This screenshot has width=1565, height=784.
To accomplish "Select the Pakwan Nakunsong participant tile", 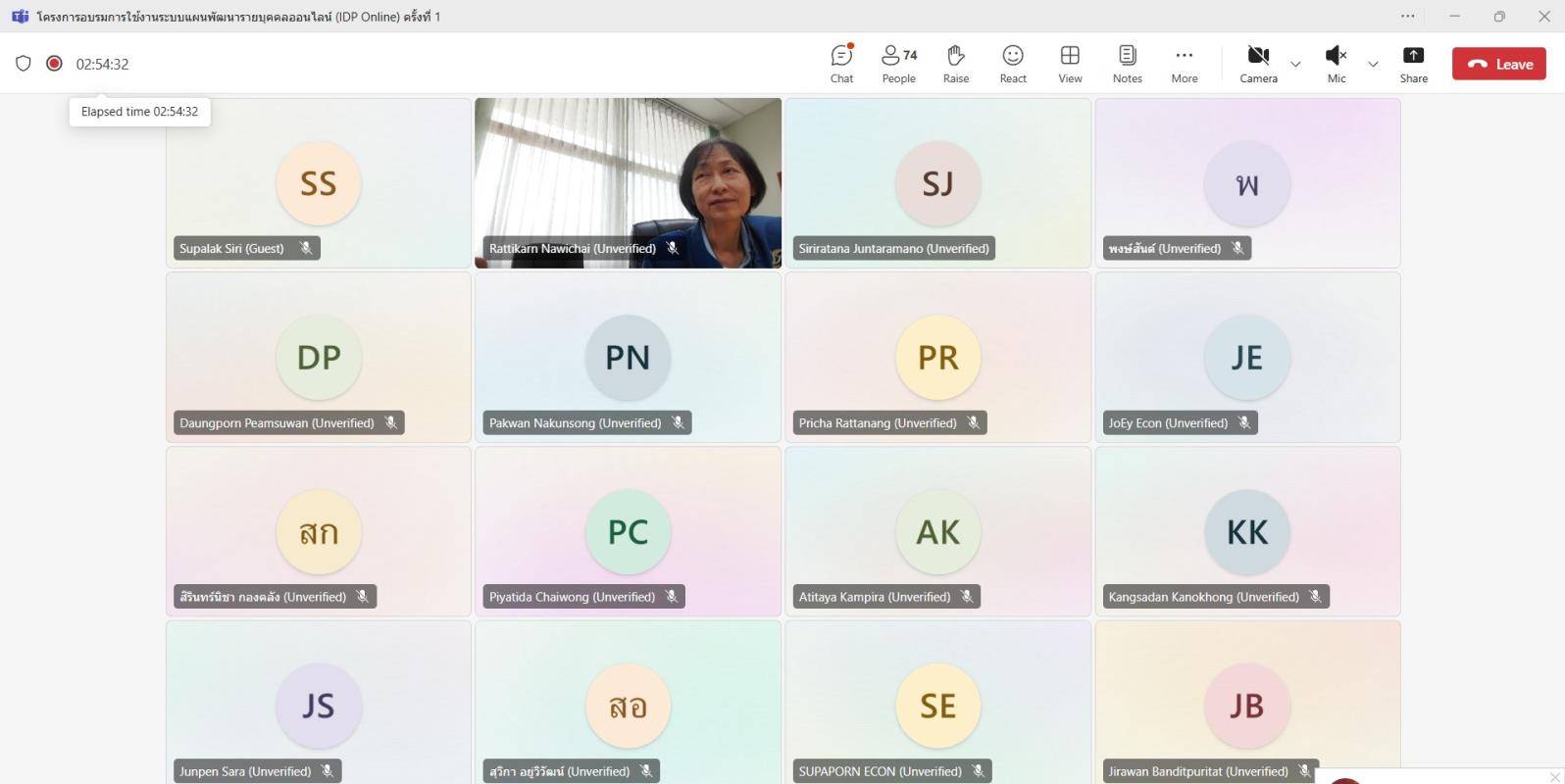I will point(628,358).
